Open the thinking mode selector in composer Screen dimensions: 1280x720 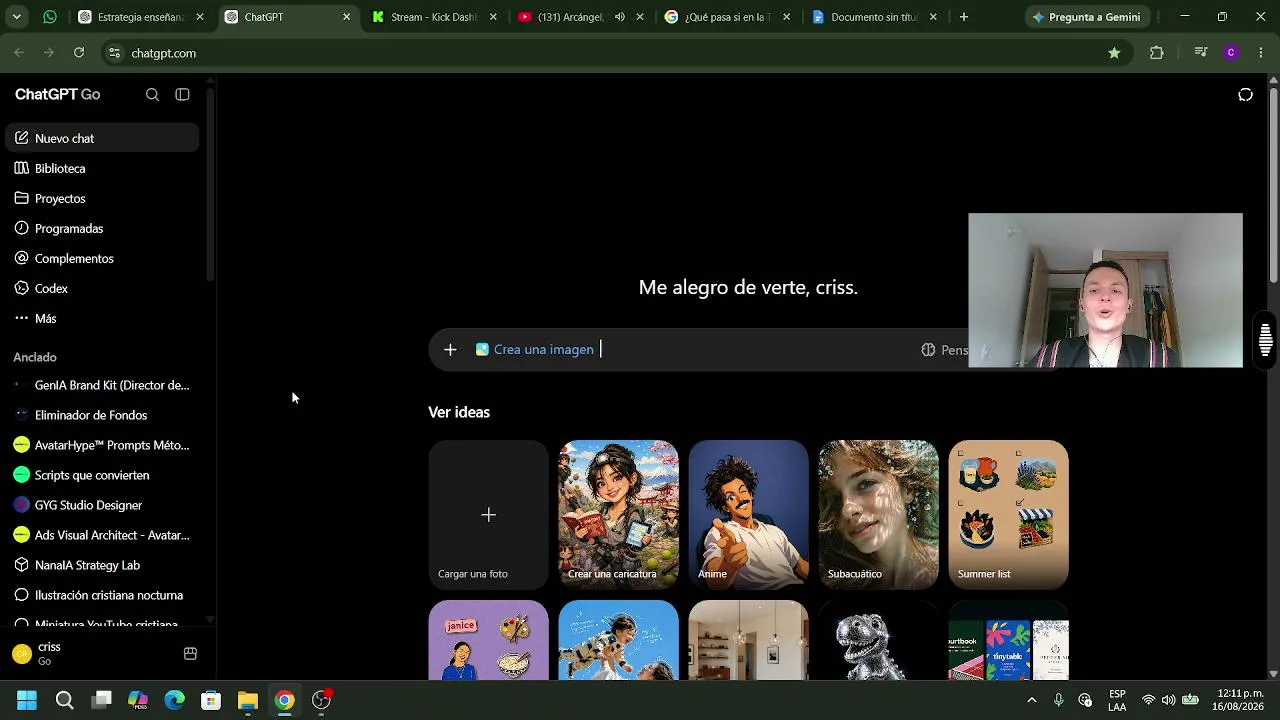click(x=944, y=350)
